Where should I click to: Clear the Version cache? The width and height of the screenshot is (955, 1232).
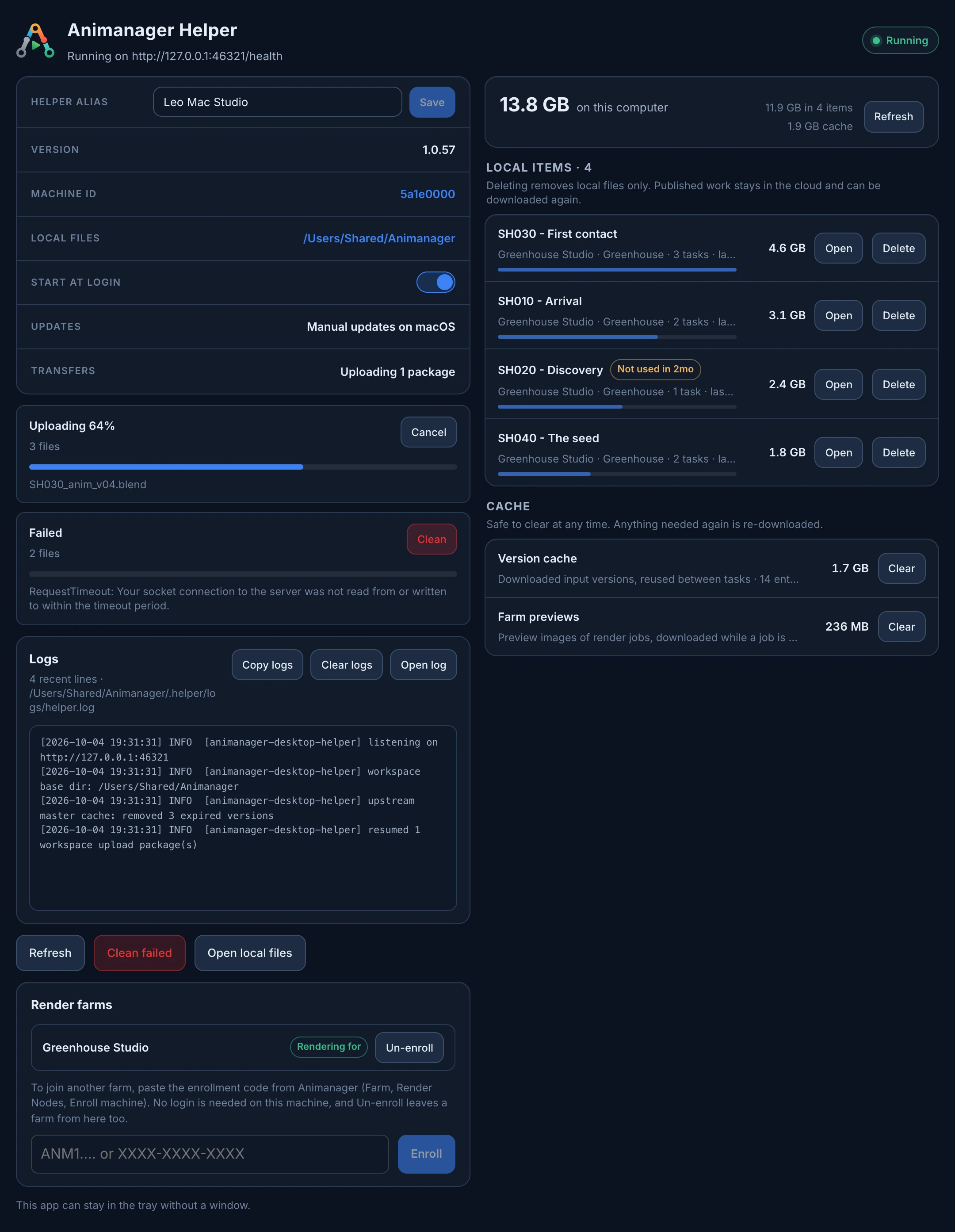[902, 569]
